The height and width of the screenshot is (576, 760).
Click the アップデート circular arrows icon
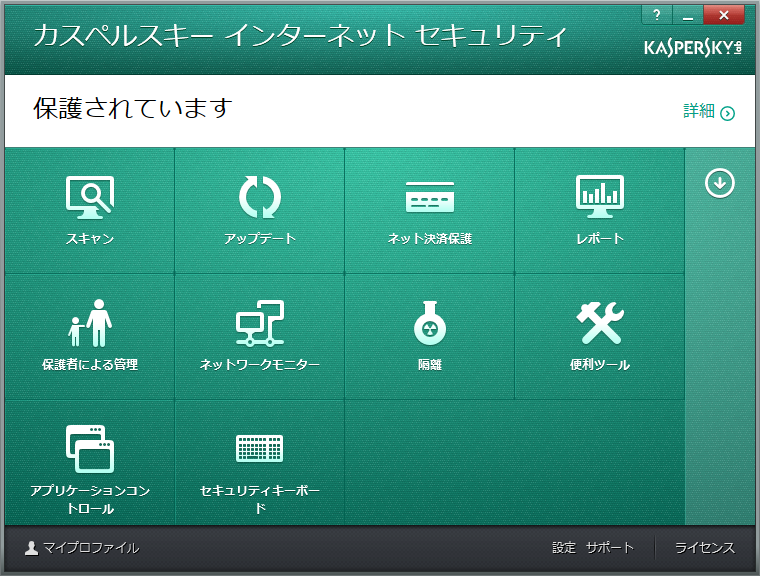pyautogui.click(x=260, y=197)
